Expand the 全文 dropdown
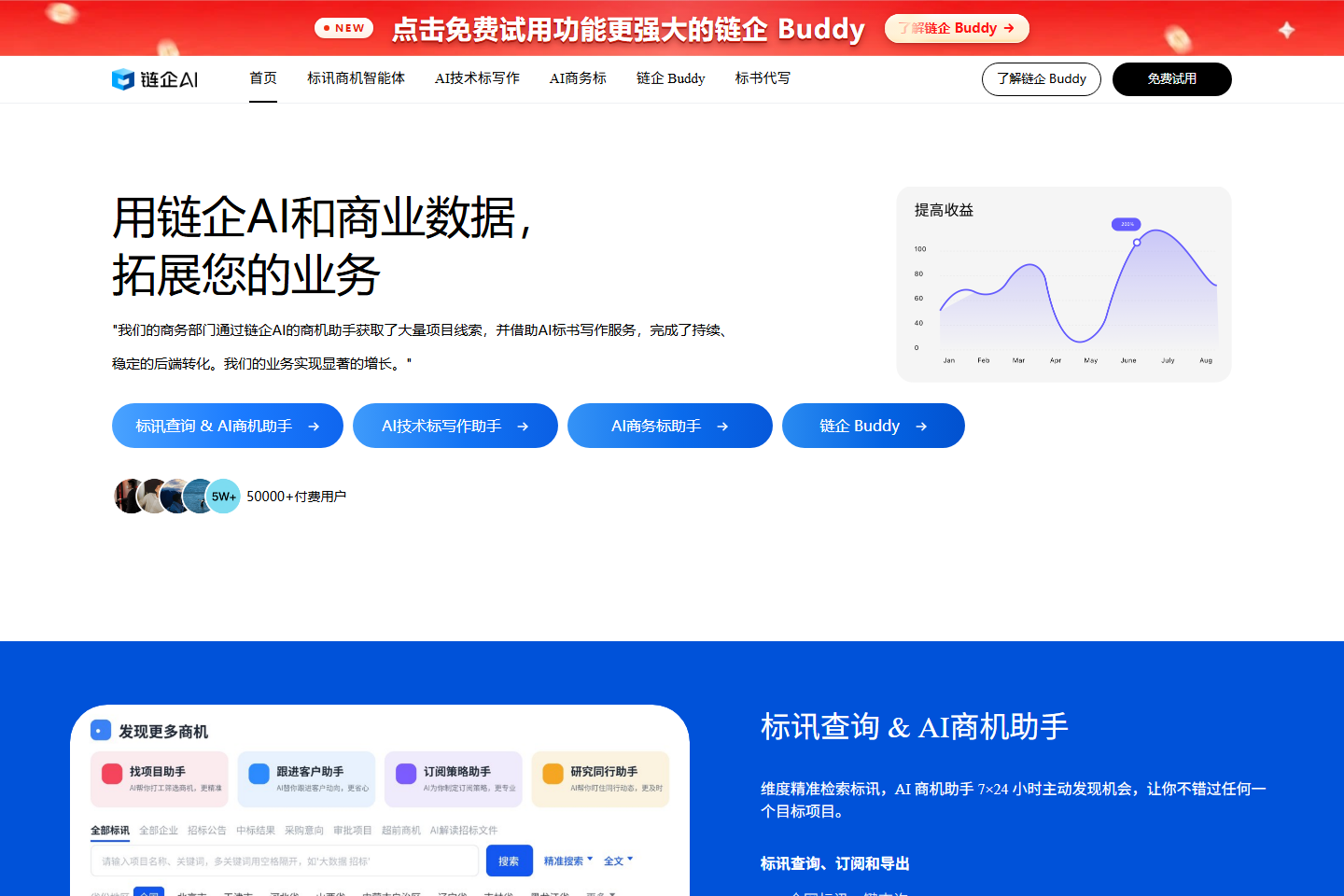Image resolution: width=1344 pixels, height=896 pixels. (618, 861)
